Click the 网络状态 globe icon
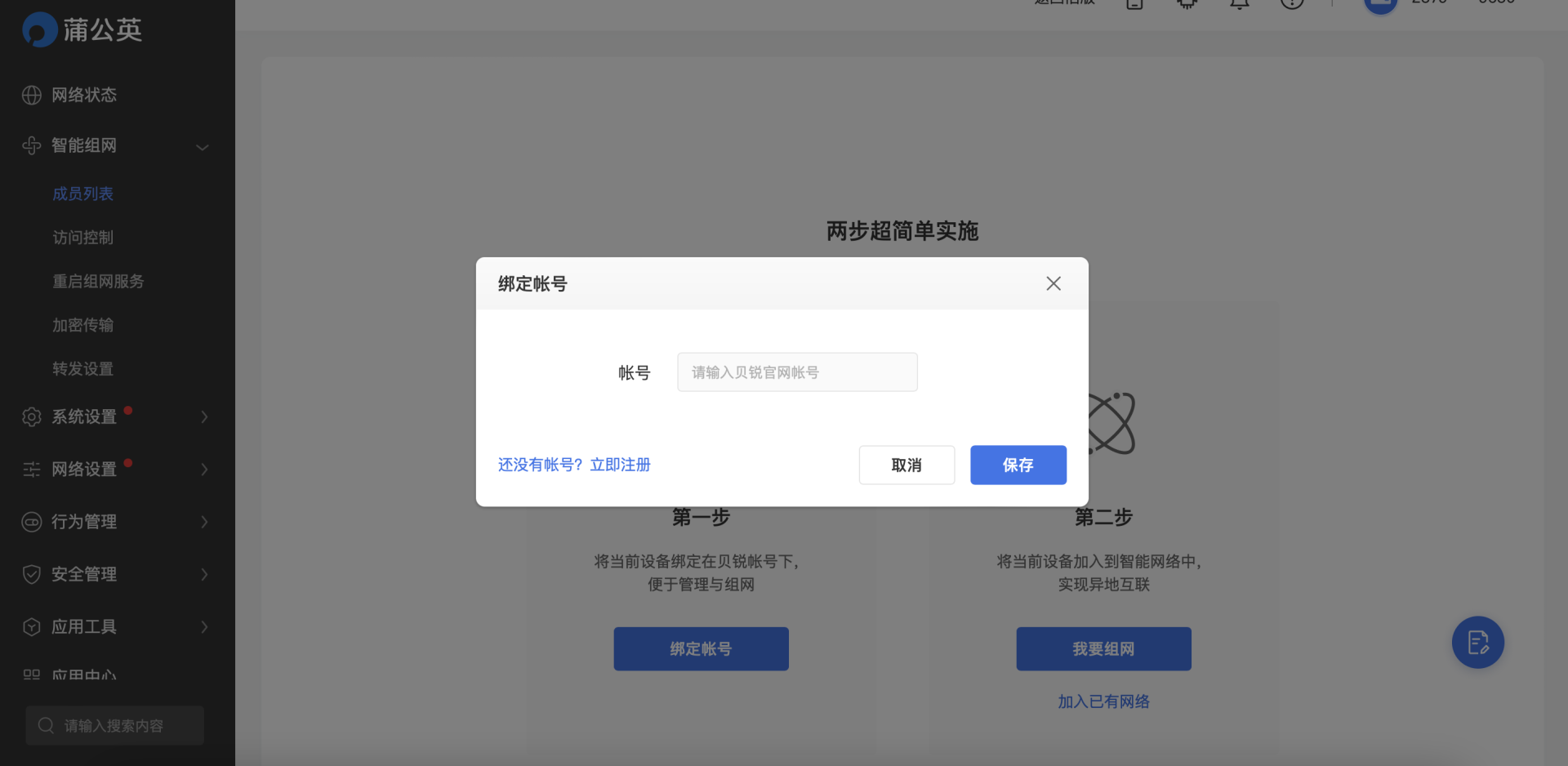Screen dimensions: 1568x766 click(x=31, y=95)
